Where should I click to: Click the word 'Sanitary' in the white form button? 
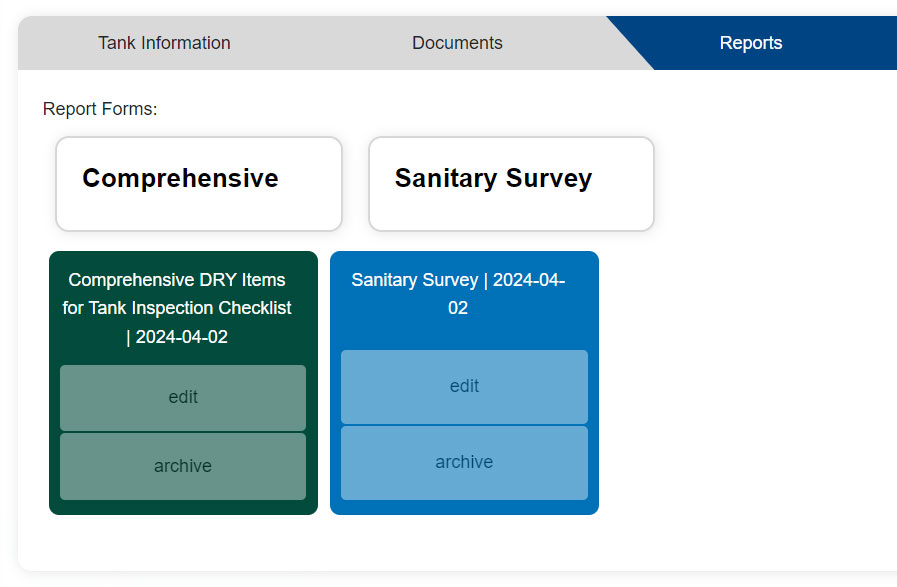pos(437,179)
